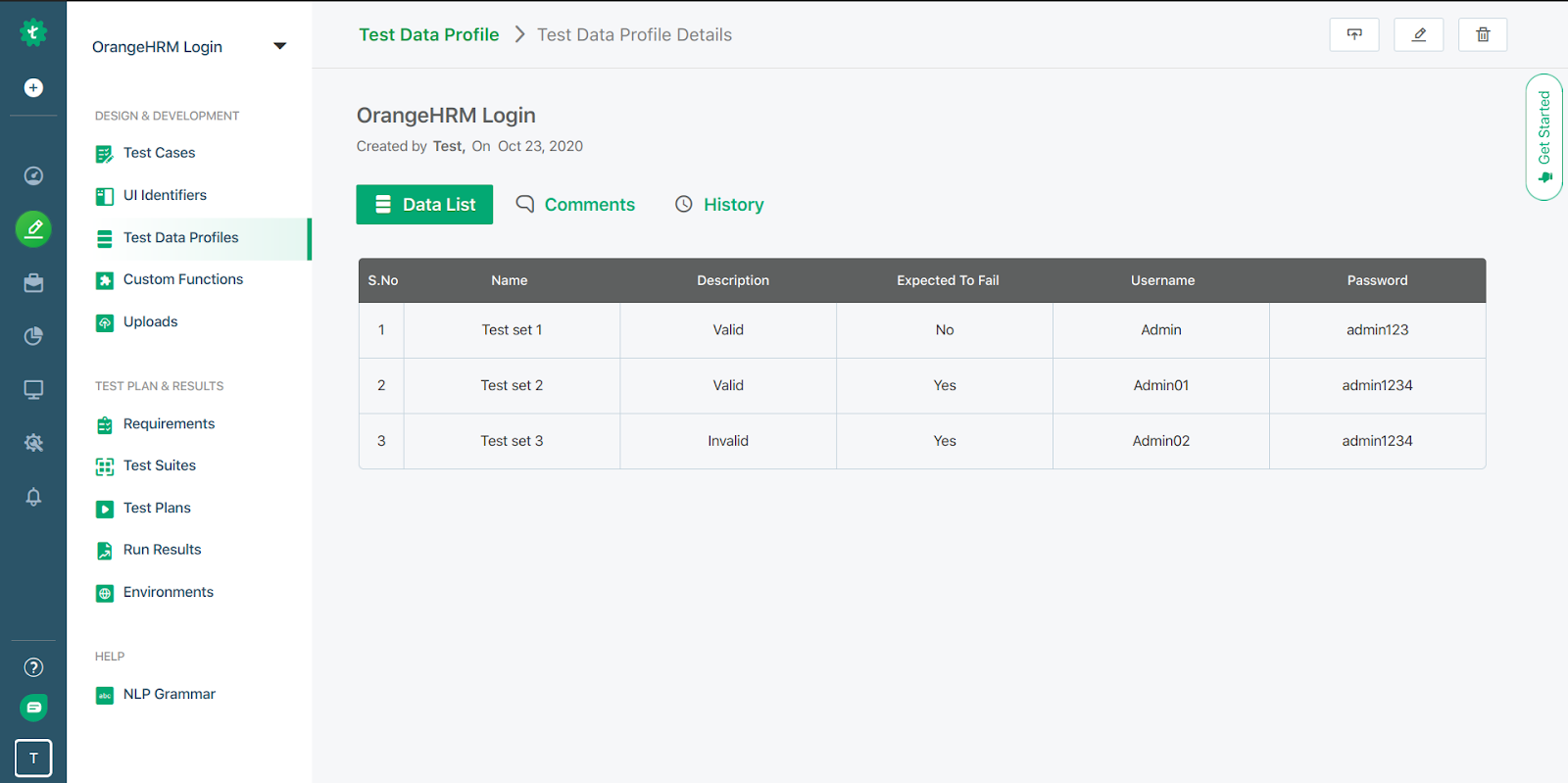Click the Test Data Profile breadcrumb link
Viewport: 1568px width, 783px height.
point(429,34)
